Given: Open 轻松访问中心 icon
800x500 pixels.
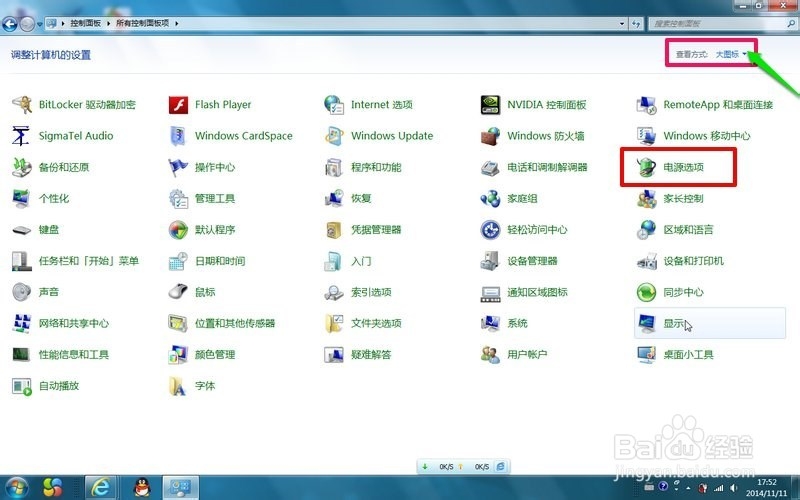Looking at the screenshot, I should [x=490, y=230].
